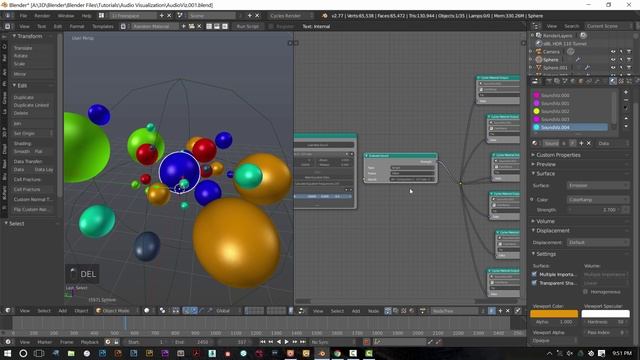Open the Render menu in the Info header
Viewport: 640px width, 360px height.
(42, 16)
